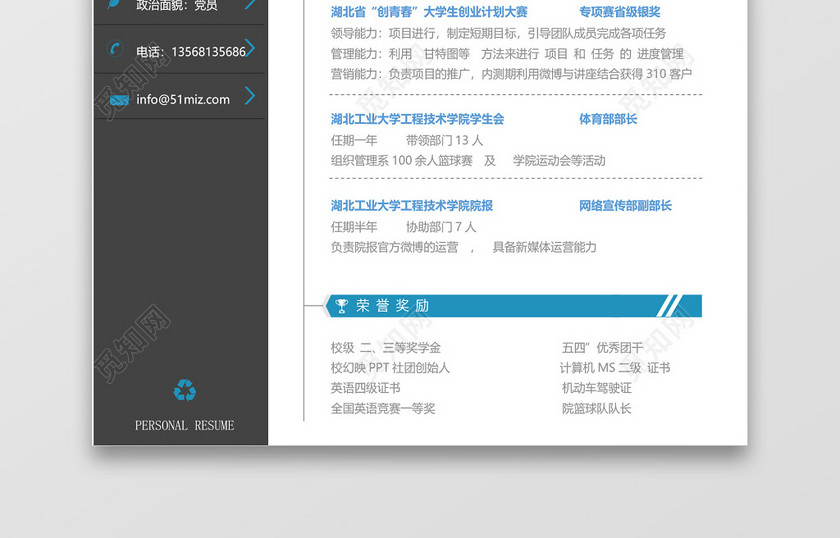Click the line 任期半年 协助部门7人
Screen dimensions: 840x538
click(x=403, y=227)
